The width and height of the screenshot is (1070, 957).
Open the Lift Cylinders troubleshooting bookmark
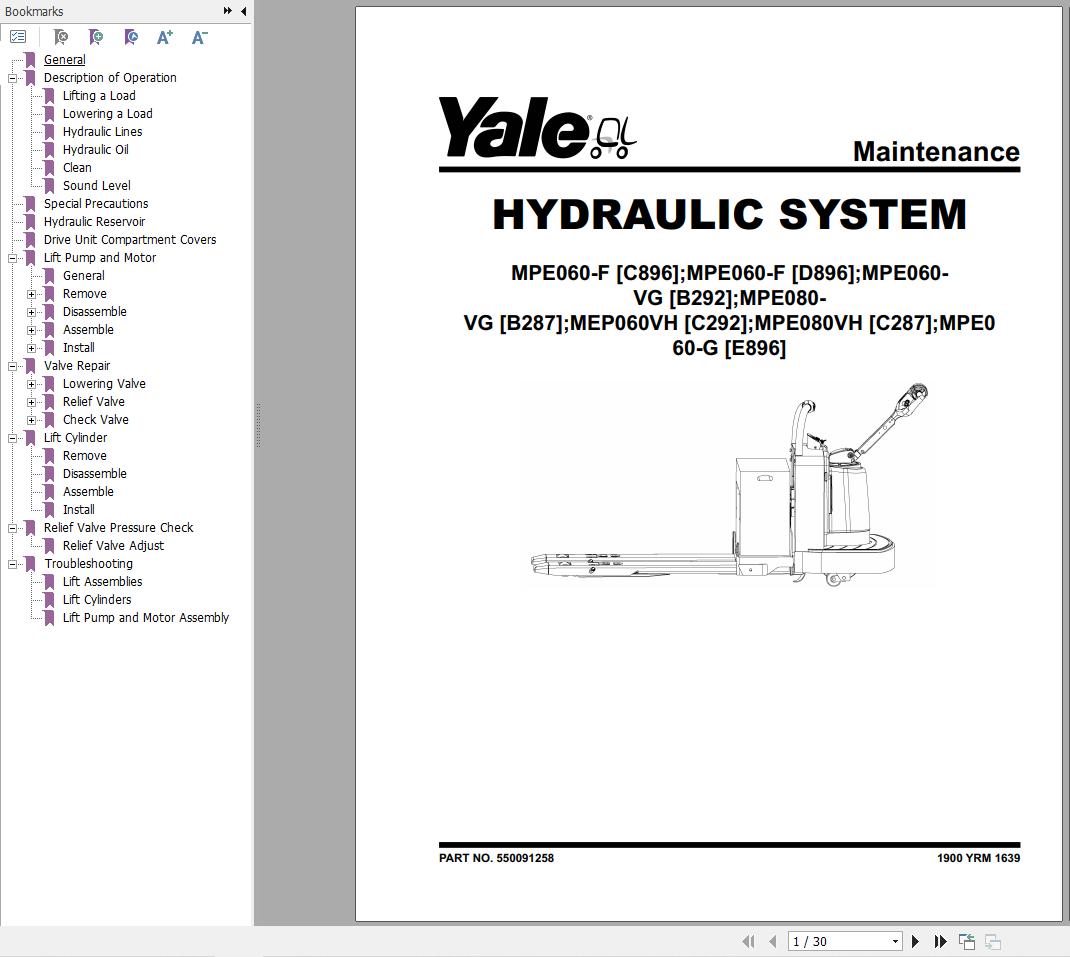pyautogui.click(x=97, y=599)
